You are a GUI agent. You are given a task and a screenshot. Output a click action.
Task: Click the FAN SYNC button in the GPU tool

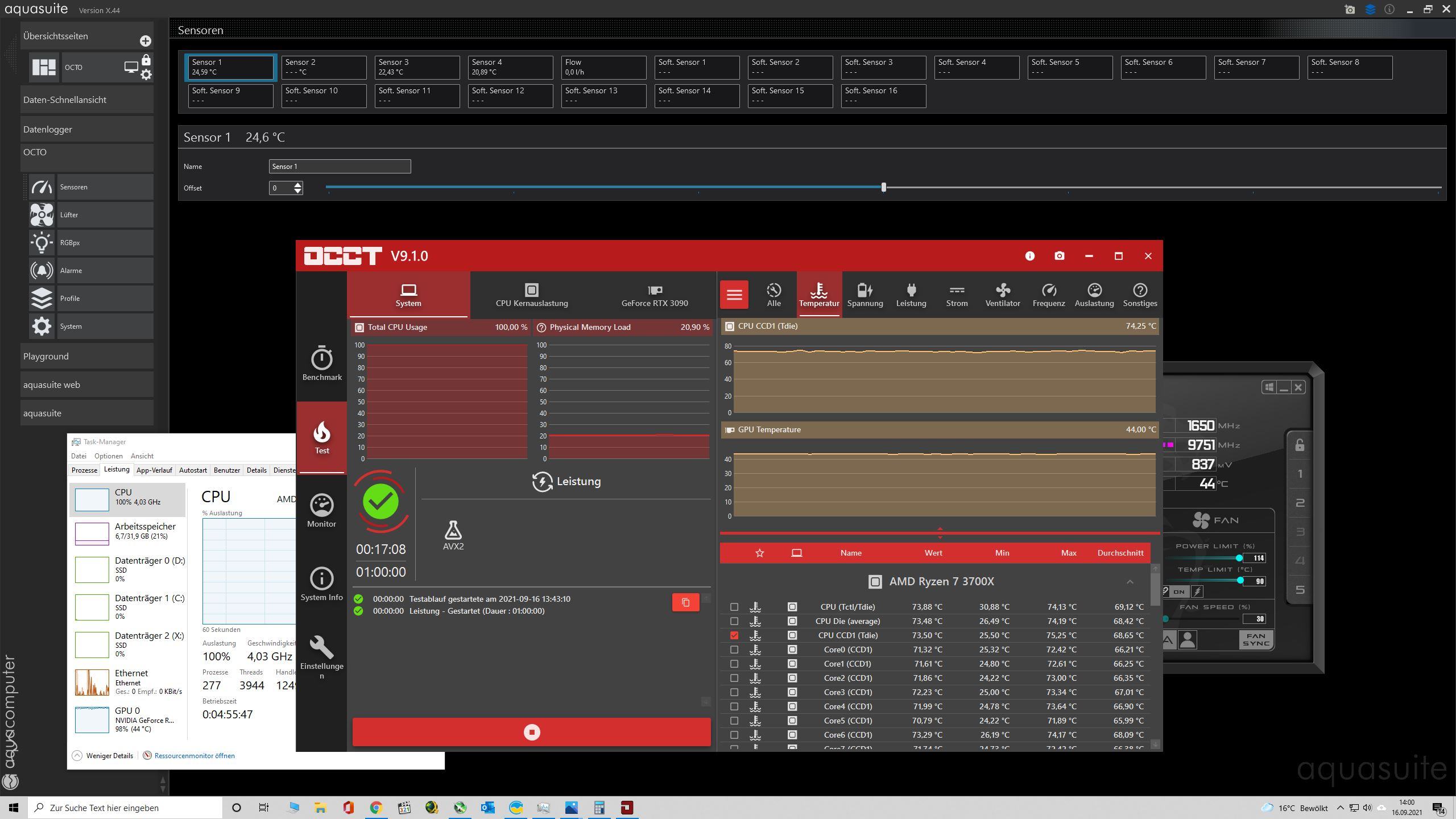[1256, 640]
